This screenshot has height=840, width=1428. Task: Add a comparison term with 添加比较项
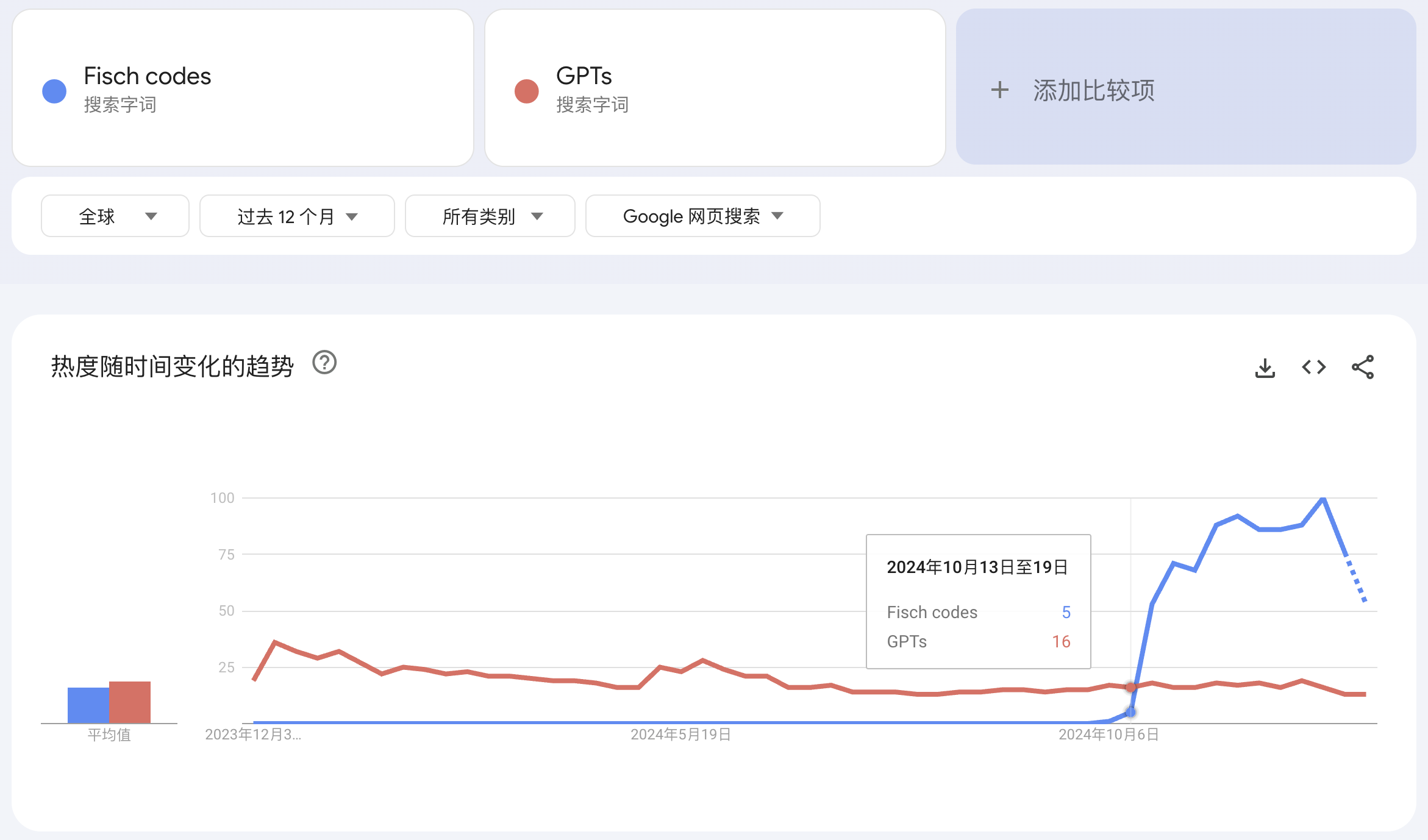click(x=1186, y=87)
